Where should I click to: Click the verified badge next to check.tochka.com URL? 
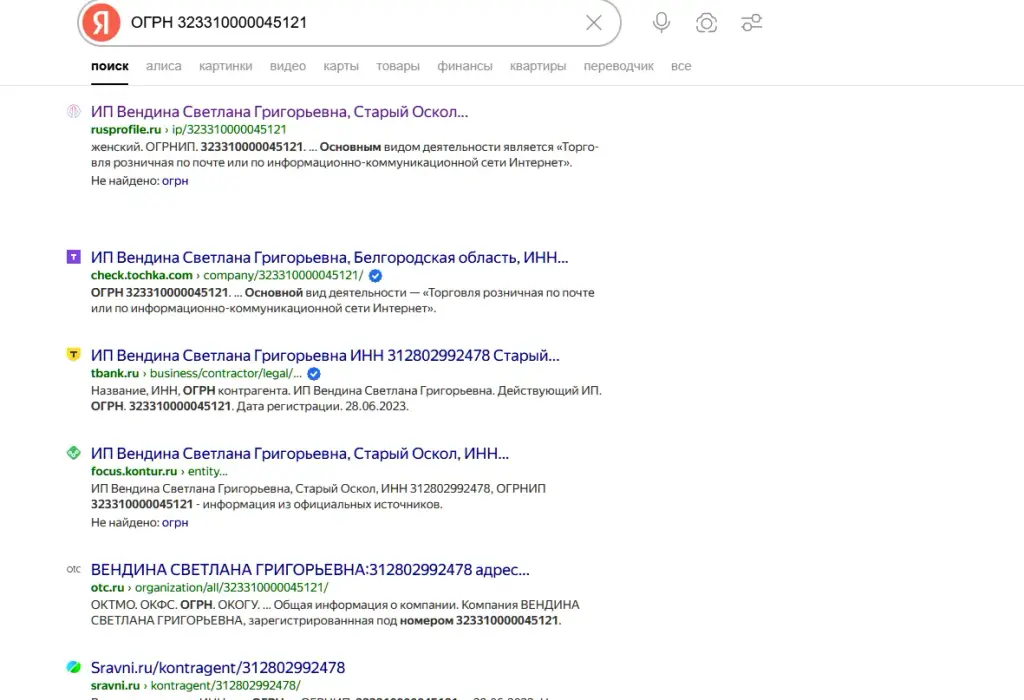[376, 276]
